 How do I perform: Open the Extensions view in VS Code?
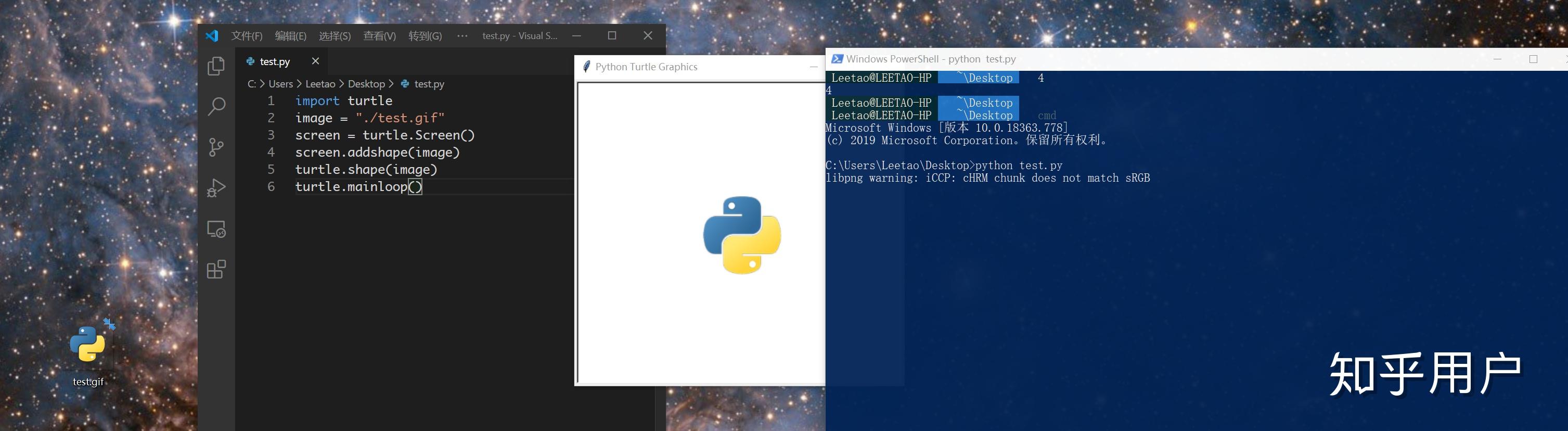pos(216,269)
